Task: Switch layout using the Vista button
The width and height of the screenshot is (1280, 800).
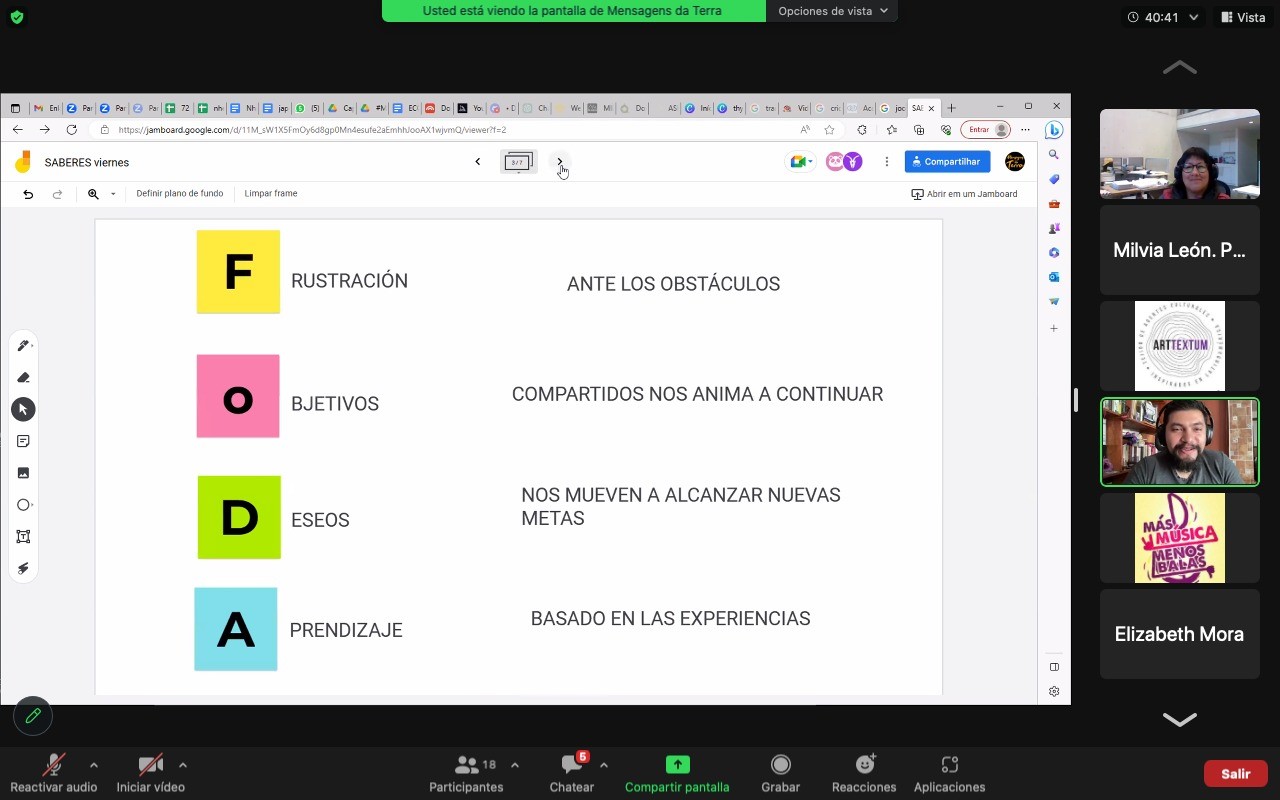Action: point(1242,17)
